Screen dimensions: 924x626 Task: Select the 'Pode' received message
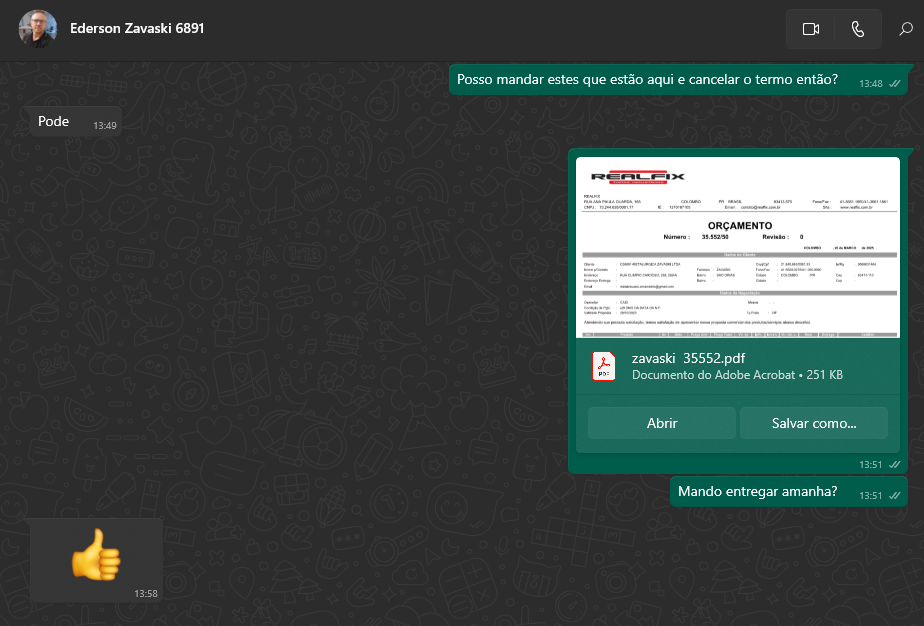pos(54,122)
